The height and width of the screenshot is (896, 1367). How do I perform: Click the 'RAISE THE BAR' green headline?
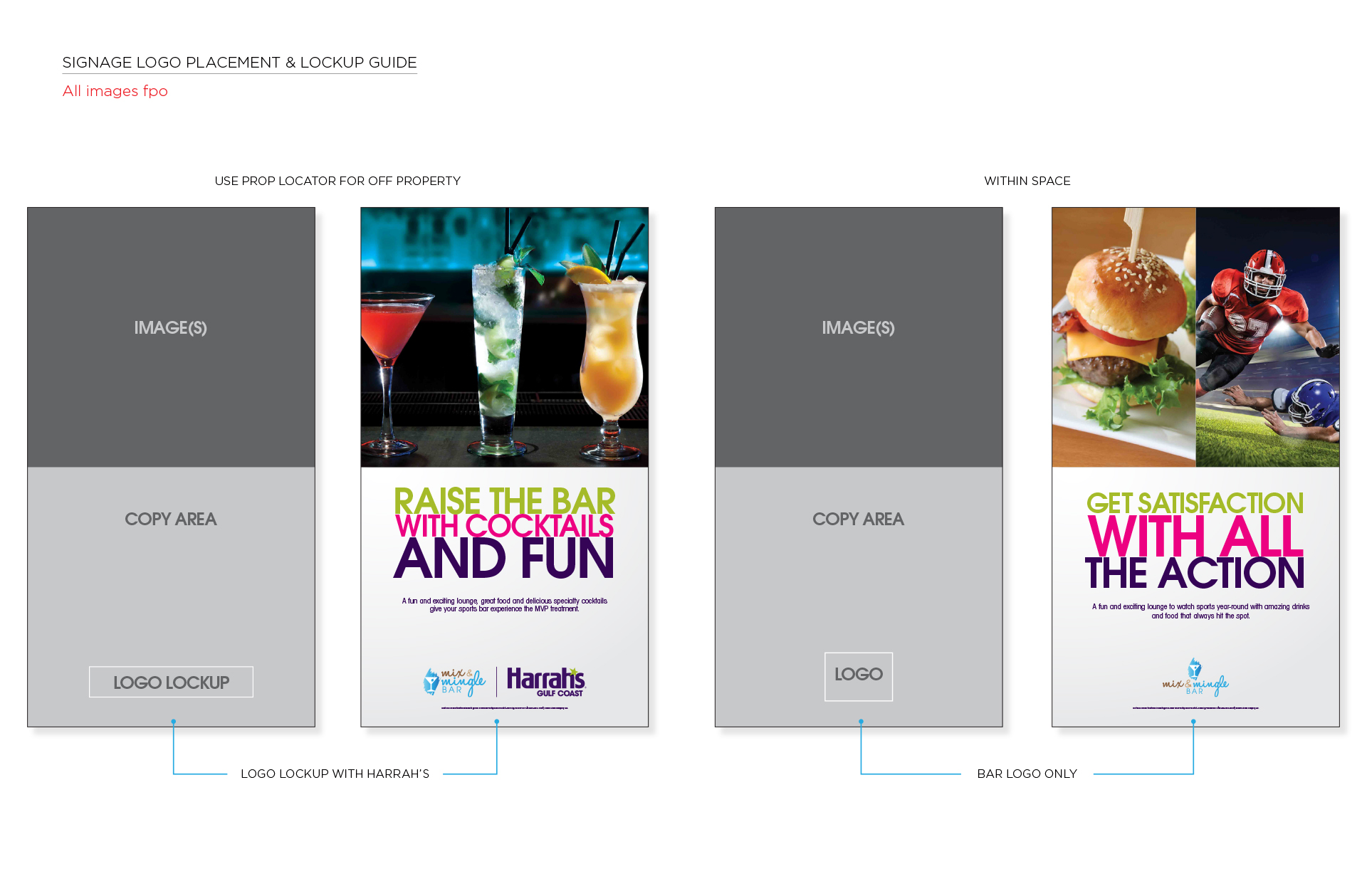point(504,500)
